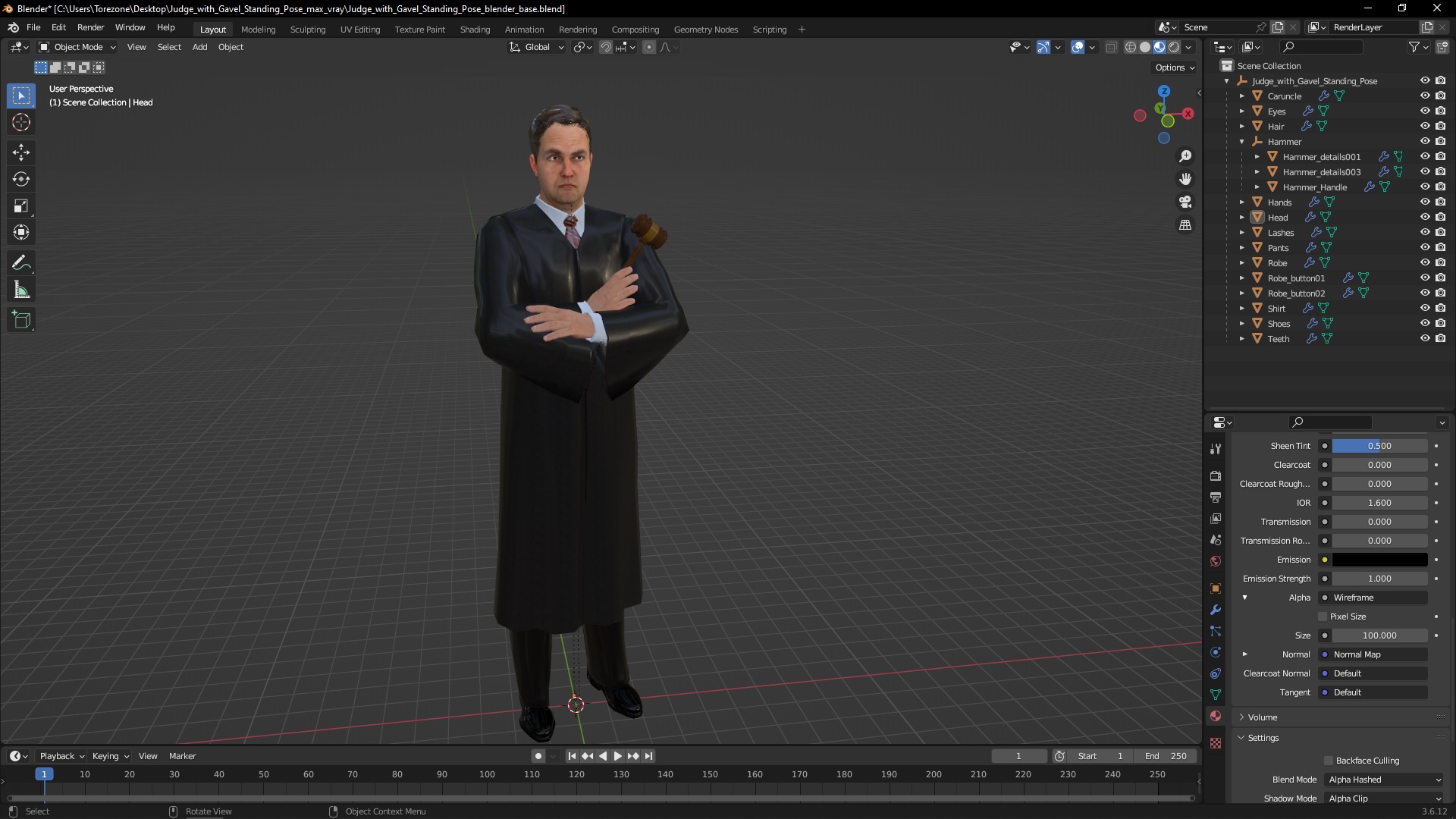Enable Backface Culling checkbox
The image size is (1456, 819).
[x=1329, y=761]
